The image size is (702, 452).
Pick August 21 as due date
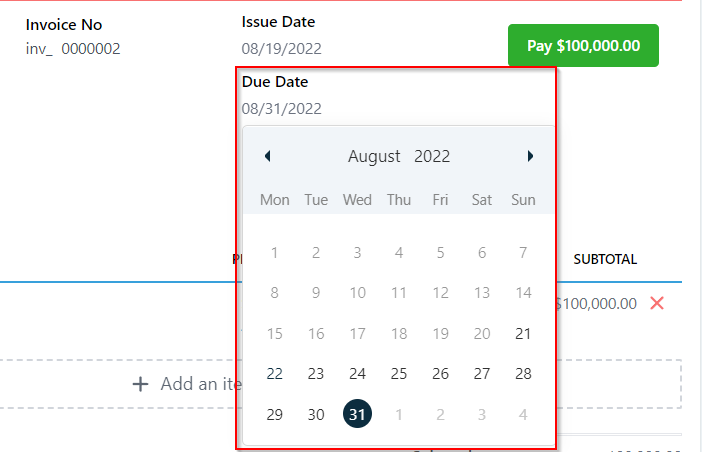(x=523, y=334)
